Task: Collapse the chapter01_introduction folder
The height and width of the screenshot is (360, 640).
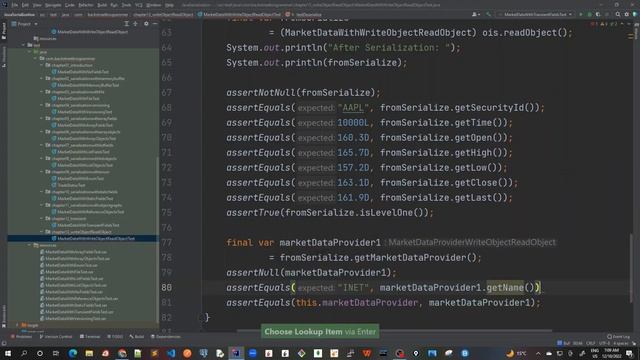Action: click(x=42, y=65)
